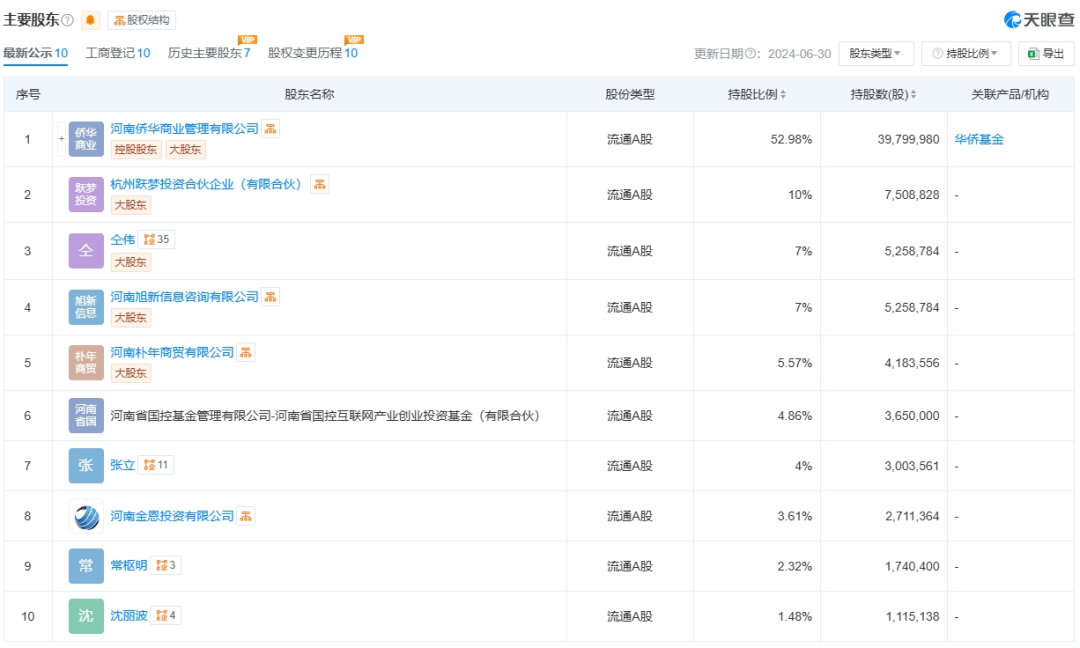The width and height of the screenshot is (1080, 648).
Task: Sort by 持股数(股) column header
Action: pos(883,95)
